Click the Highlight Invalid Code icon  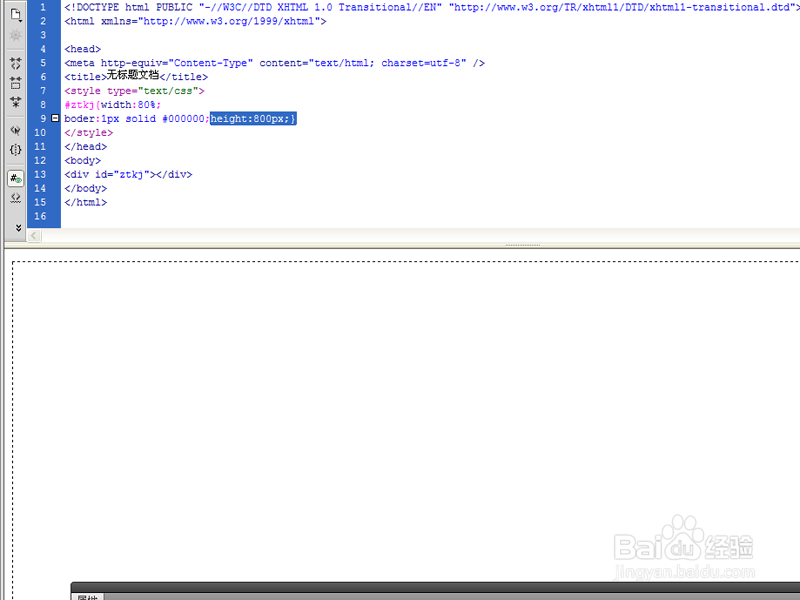point(16,198)
